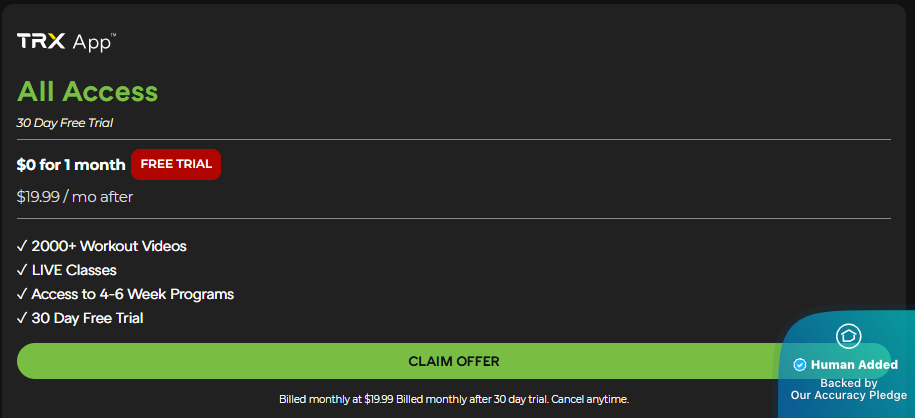Click checkmark beside Access to 4-6 Week Programs
The width and height of the screenshot is (915, 418).
click(x=22, y=294)
